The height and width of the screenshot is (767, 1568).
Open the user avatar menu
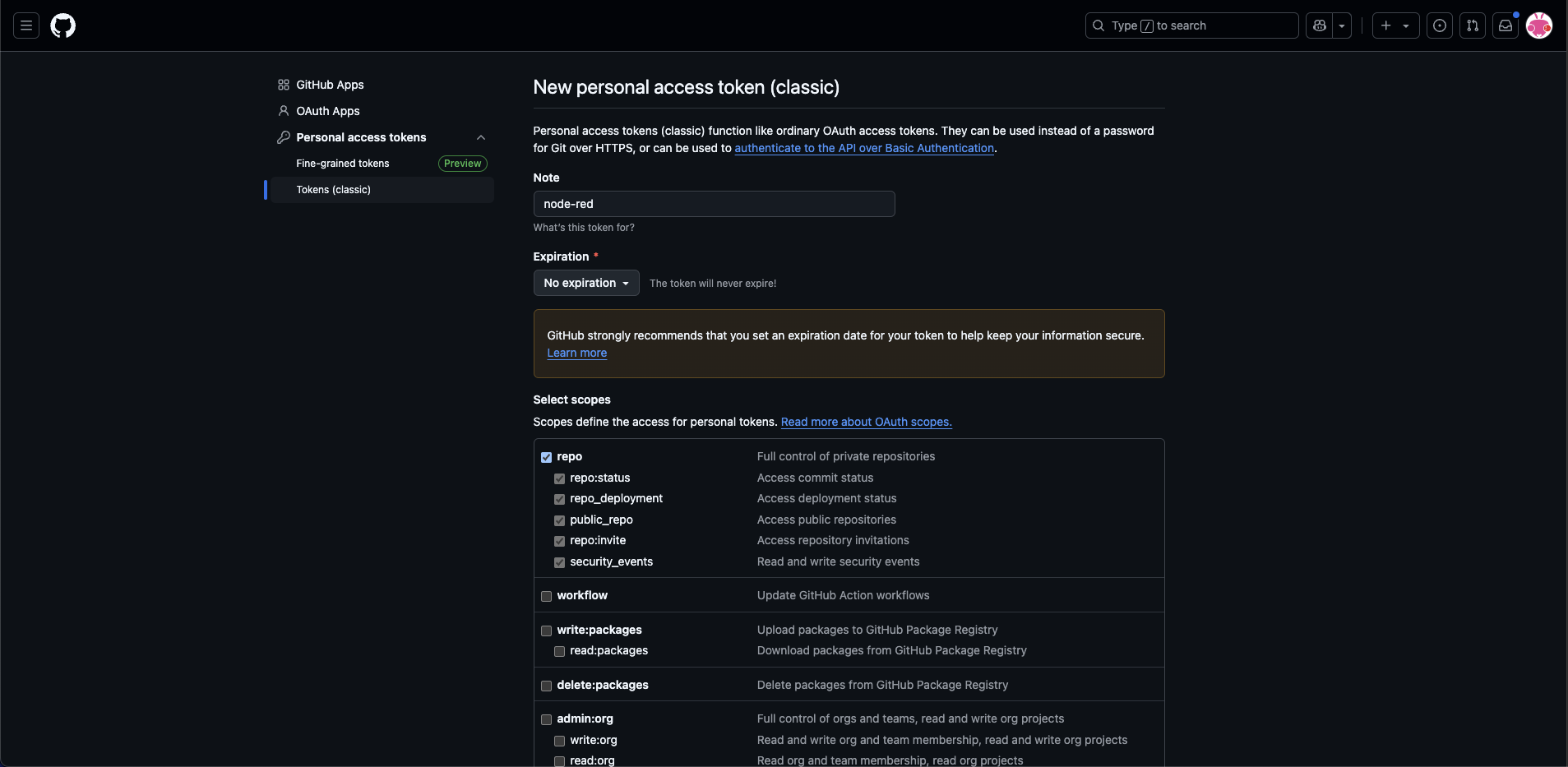tap(1539, 25)
